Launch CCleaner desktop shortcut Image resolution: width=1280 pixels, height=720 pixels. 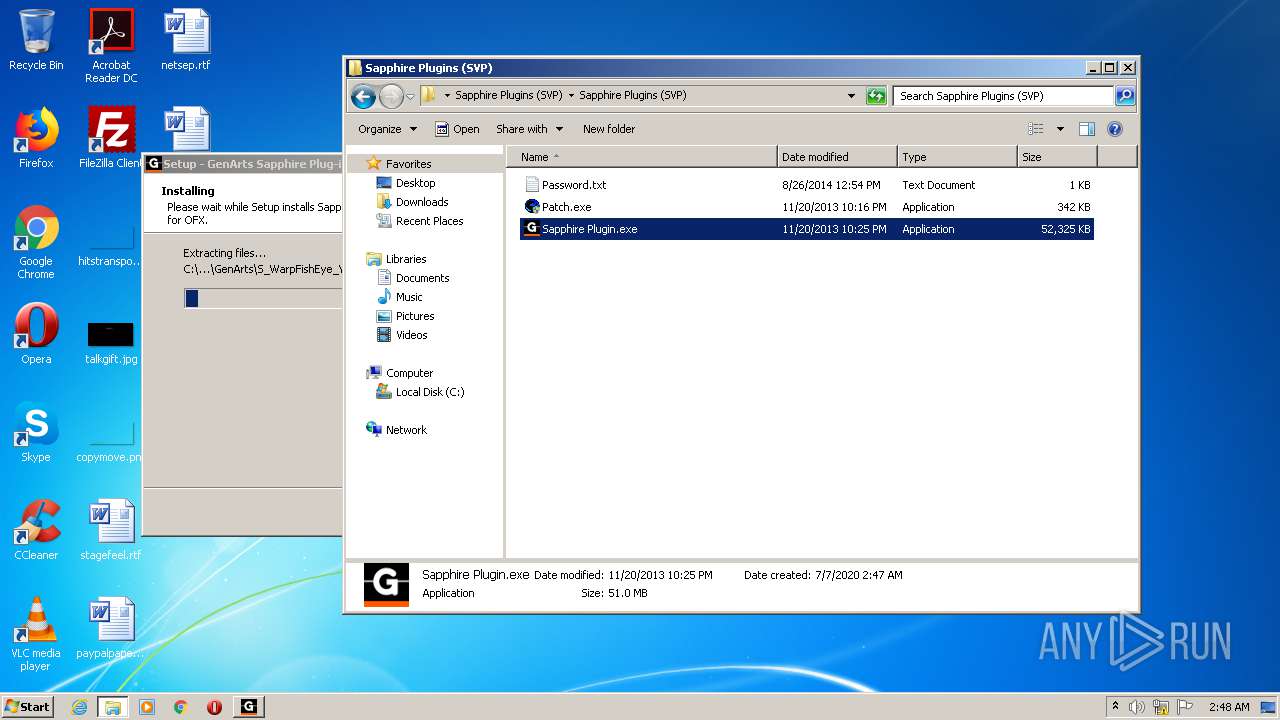pos(36,530)
